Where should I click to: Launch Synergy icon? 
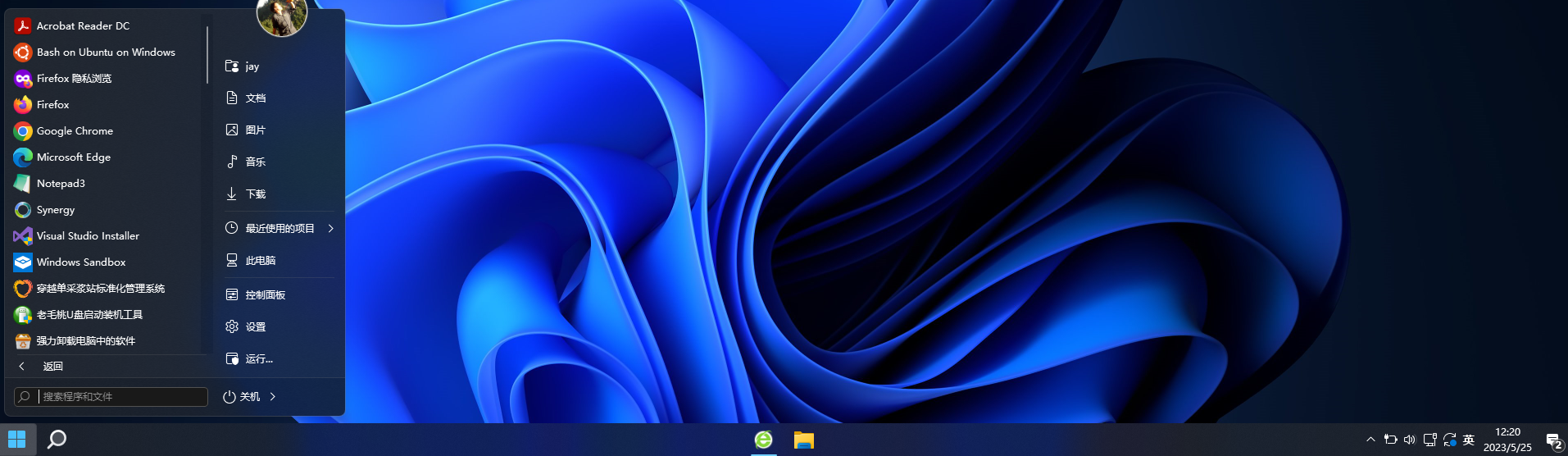click(23, 209)
